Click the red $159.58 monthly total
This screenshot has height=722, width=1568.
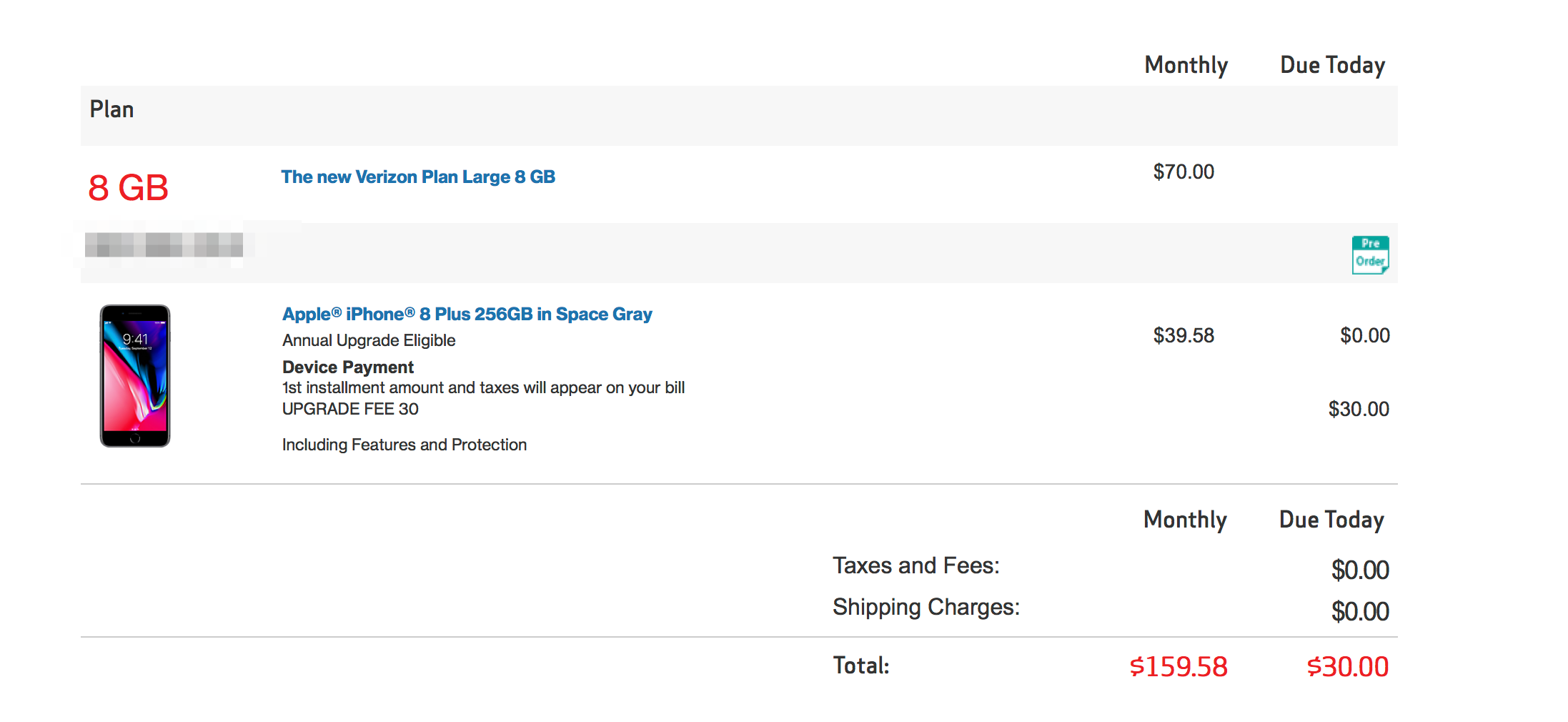(1179, 666)
